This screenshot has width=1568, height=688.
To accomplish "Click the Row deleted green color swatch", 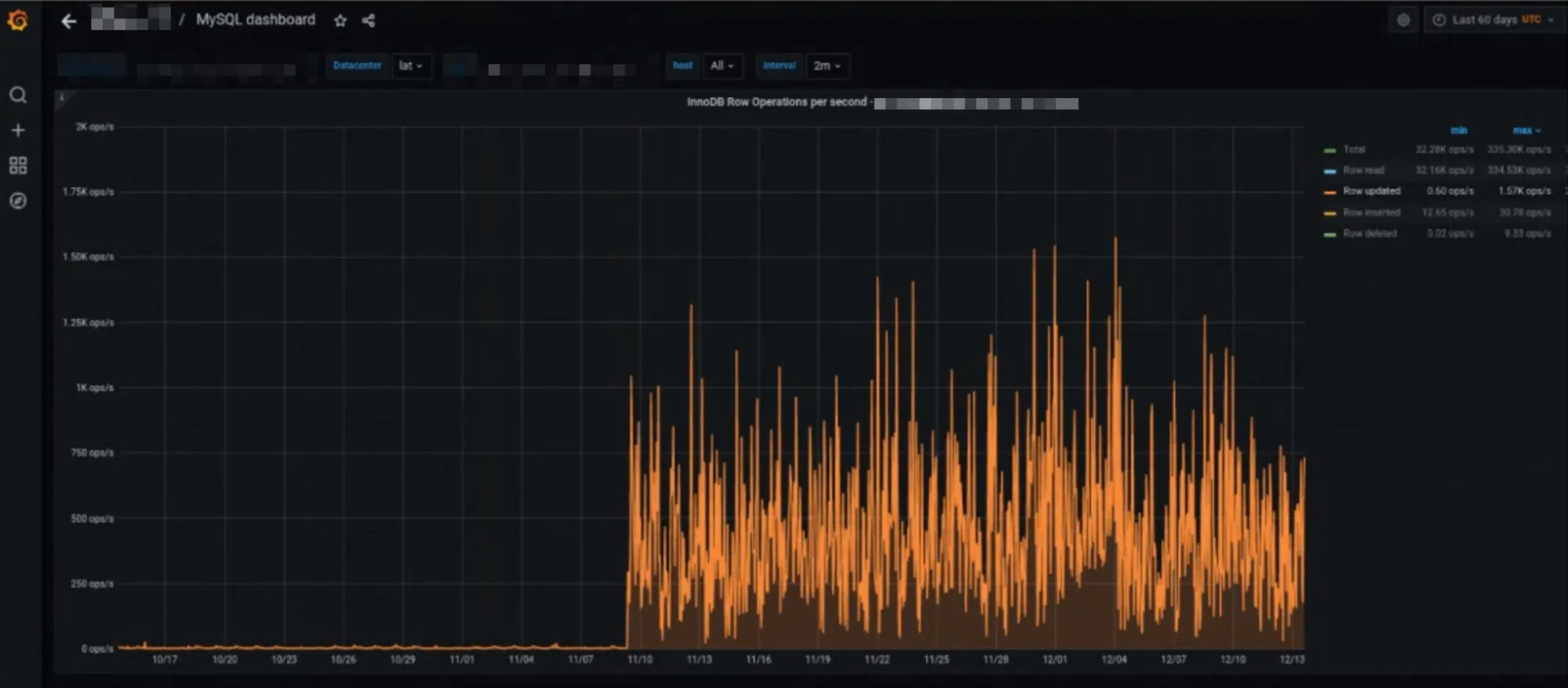I will (x=1330, y=235).
